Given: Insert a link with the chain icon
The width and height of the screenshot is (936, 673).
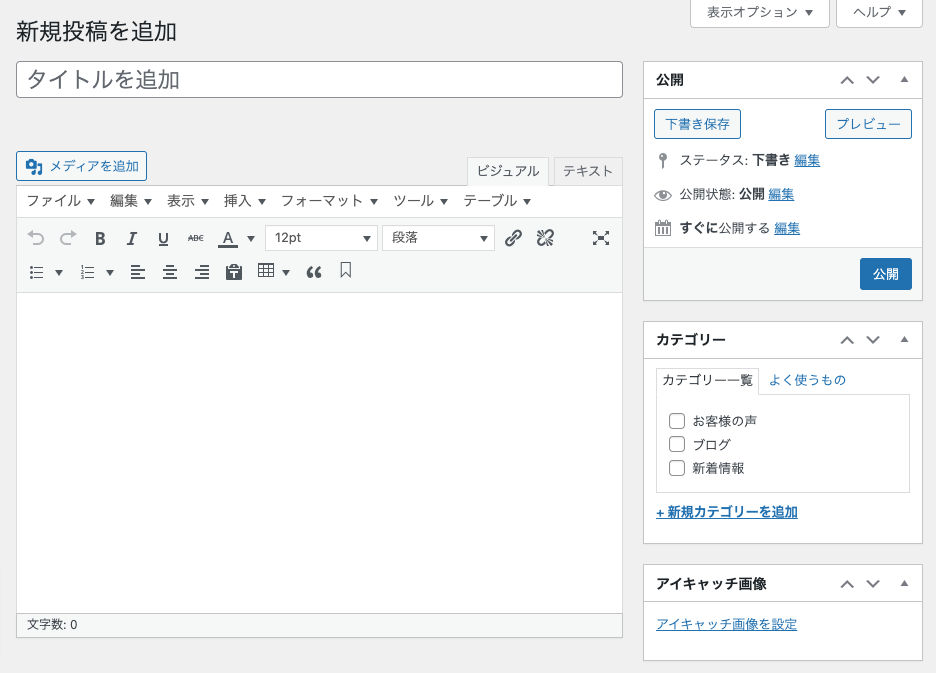Looking at the screenshot, I should [513, 238].
